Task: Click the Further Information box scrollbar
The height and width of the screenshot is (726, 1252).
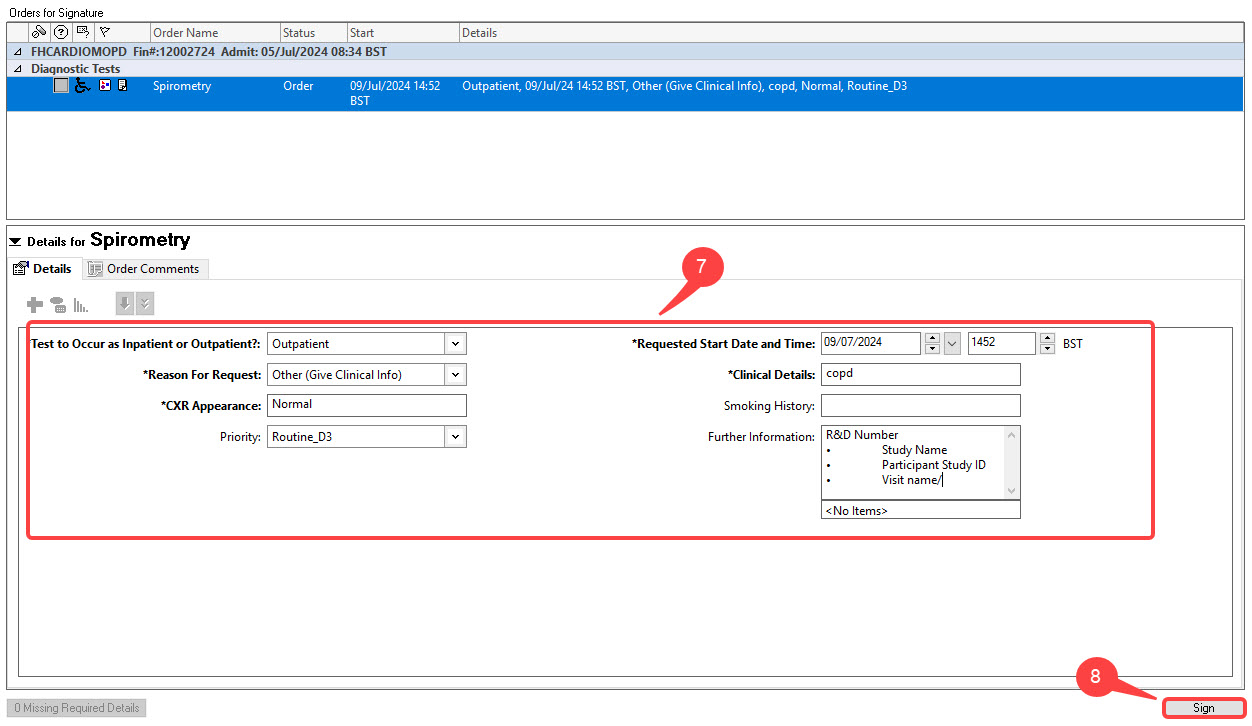Action: coord(1012,463)
